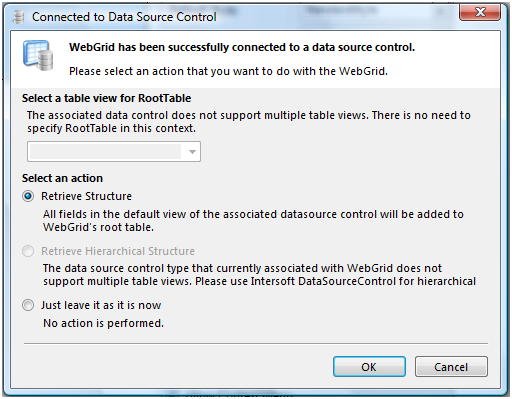Click the WebGrid successfully connected bold heading
Viewport: 512px width, 399px height.
pos(242,47)
